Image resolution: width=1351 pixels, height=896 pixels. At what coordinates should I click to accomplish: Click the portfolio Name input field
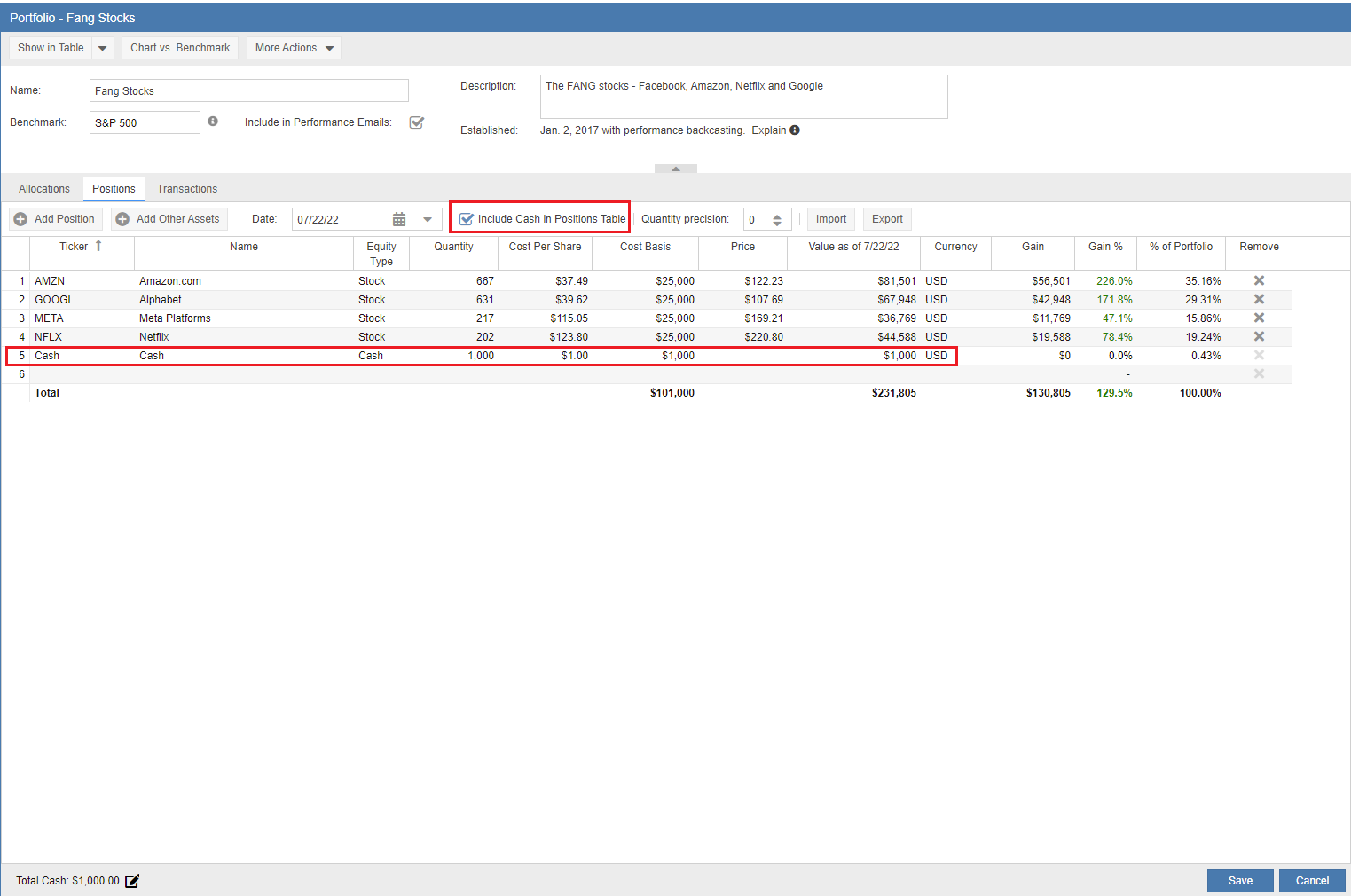click(x=248, y=90)
